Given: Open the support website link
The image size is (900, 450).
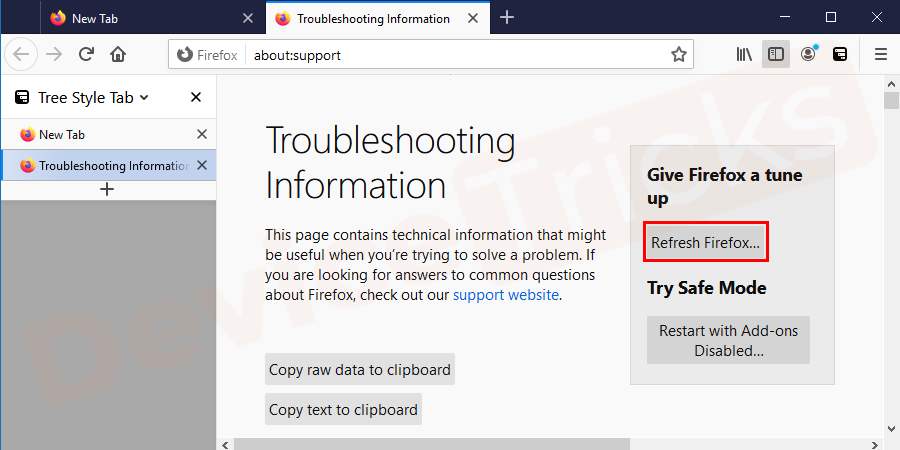Looking at the screenshot, I should 506,295.
